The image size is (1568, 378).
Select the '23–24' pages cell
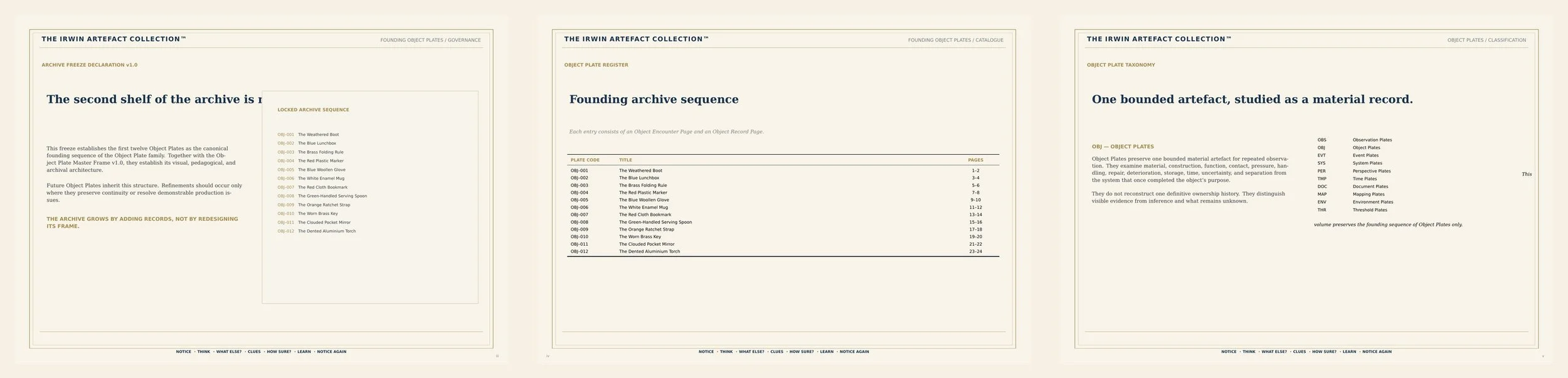pos(975,251)
